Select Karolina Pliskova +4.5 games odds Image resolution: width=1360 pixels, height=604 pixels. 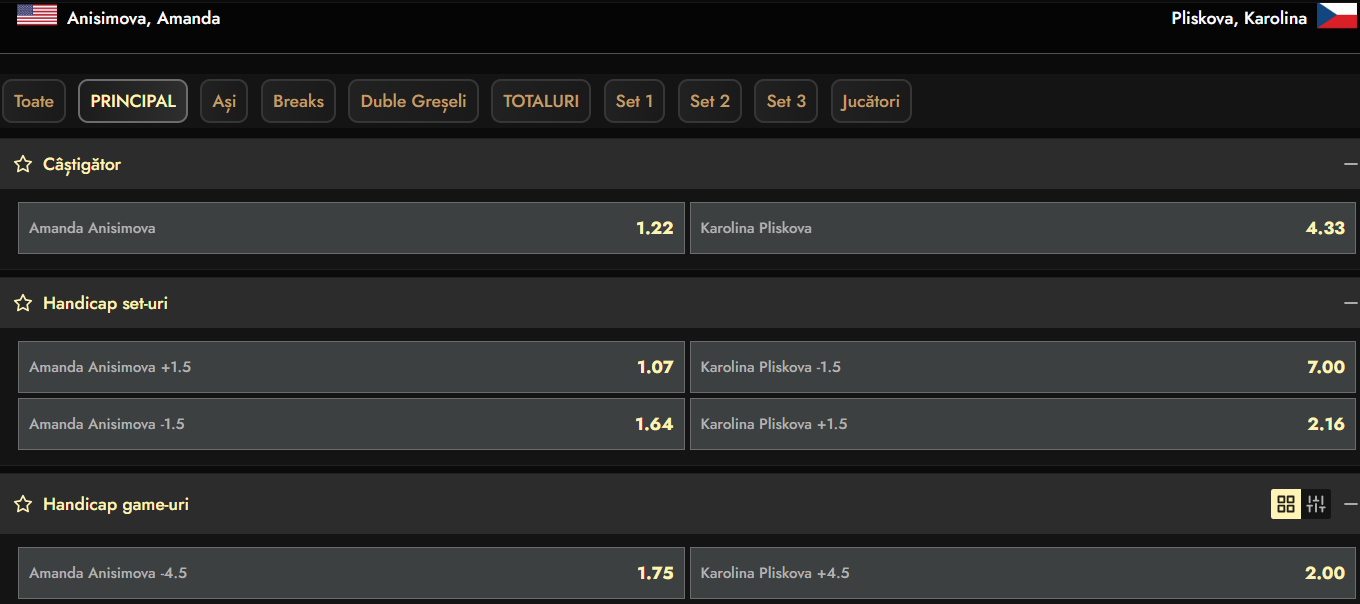(1023, 573)
